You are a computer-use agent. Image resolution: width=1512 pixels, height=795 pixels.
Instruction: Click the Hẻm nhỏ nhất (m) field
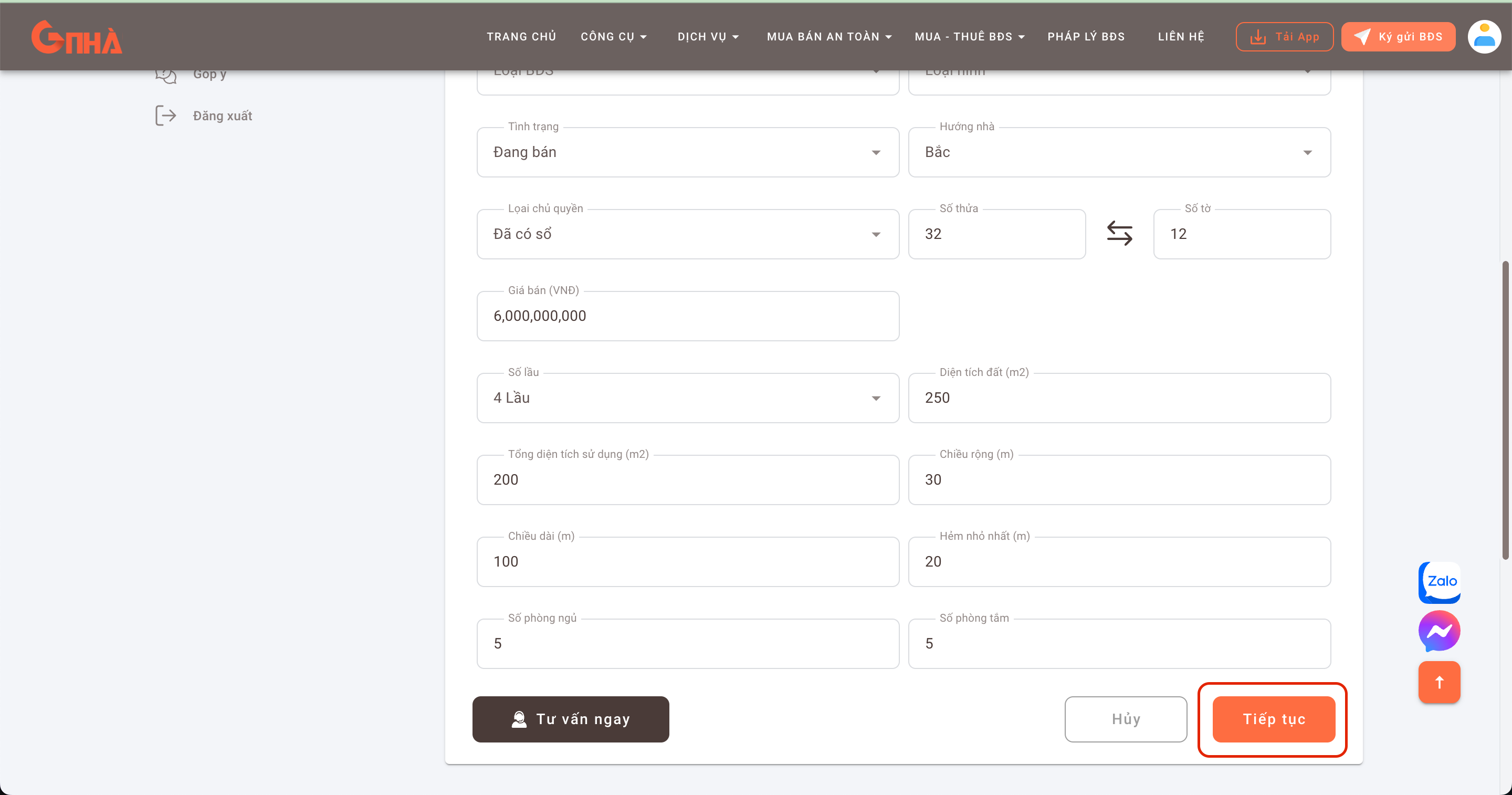[1119, 562]
